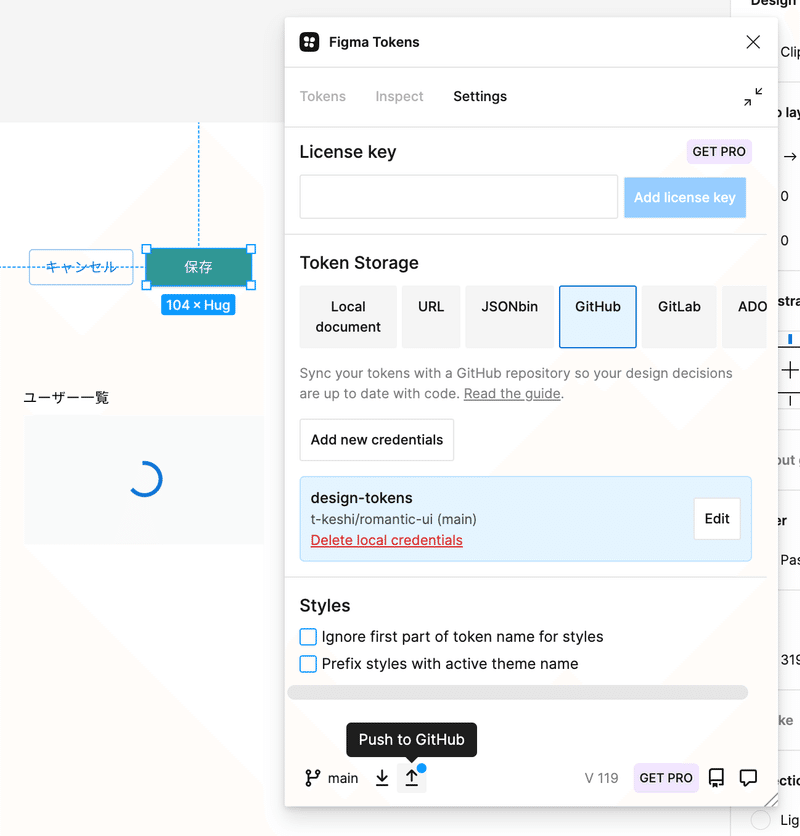Click the GET PRO badge in footer
This screenshot has height=836, width=800.
coord(666,778)
